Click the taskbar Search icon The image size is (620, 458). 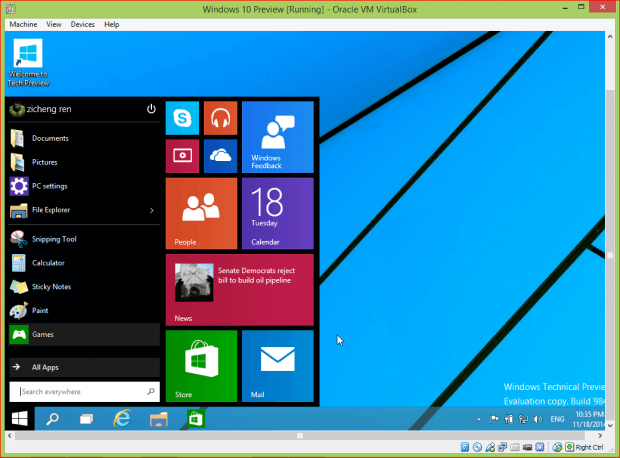point(52,418)
